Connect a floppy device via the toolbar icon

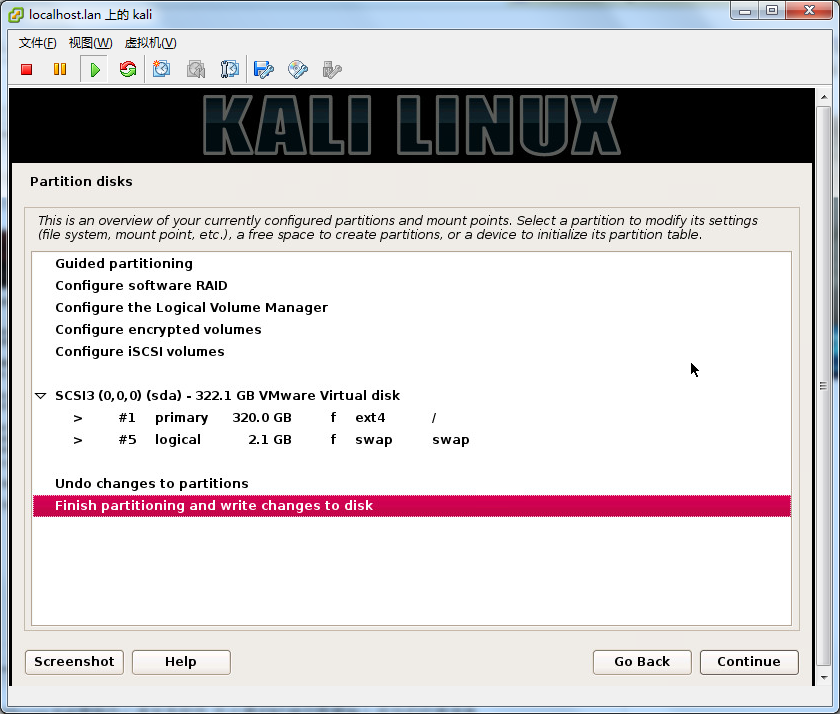(264, 70)
